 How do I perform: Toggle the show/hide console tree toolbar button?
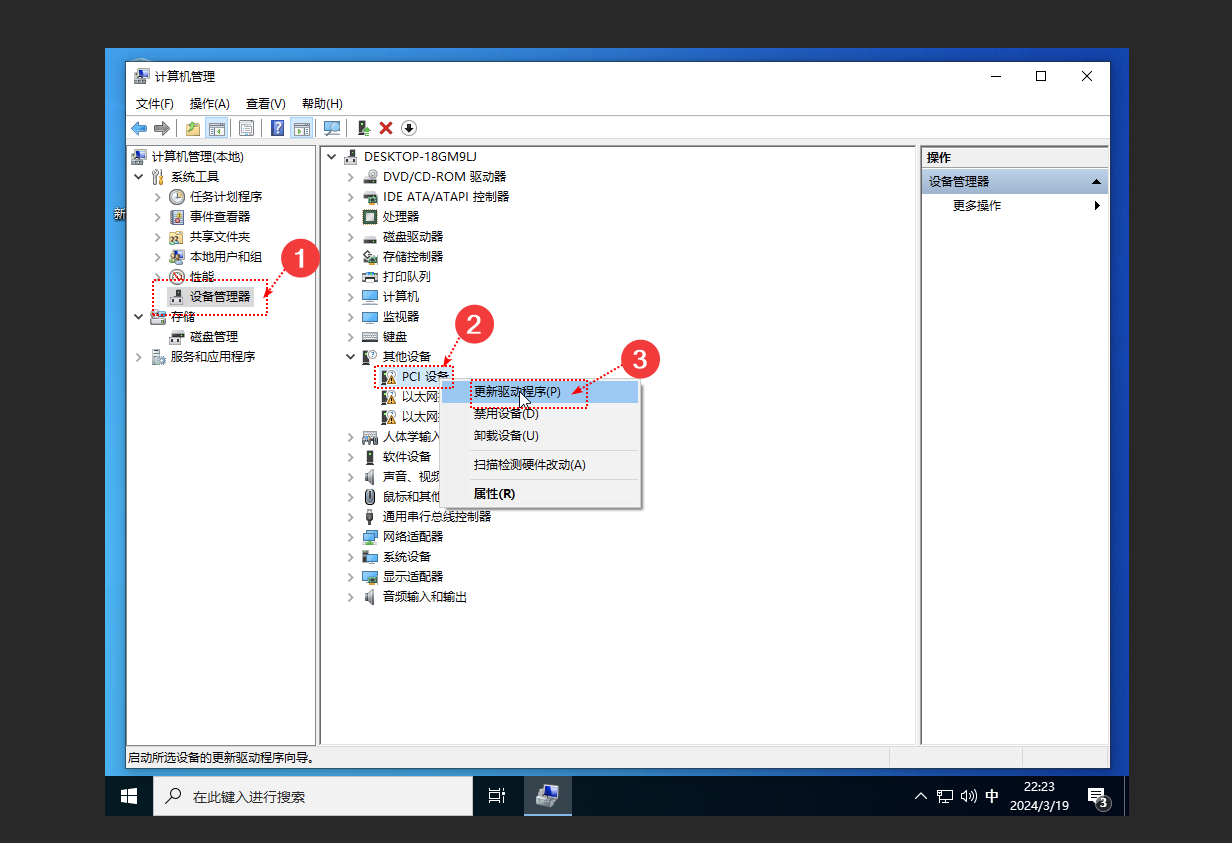click(216, 128)
